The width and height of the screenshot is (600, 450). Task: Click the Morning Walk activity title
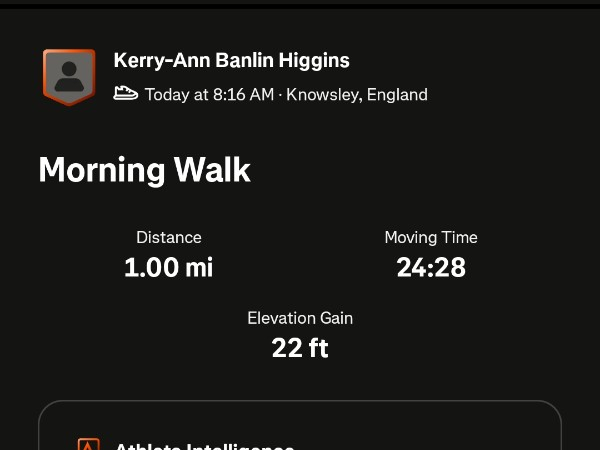coord(144,170)
